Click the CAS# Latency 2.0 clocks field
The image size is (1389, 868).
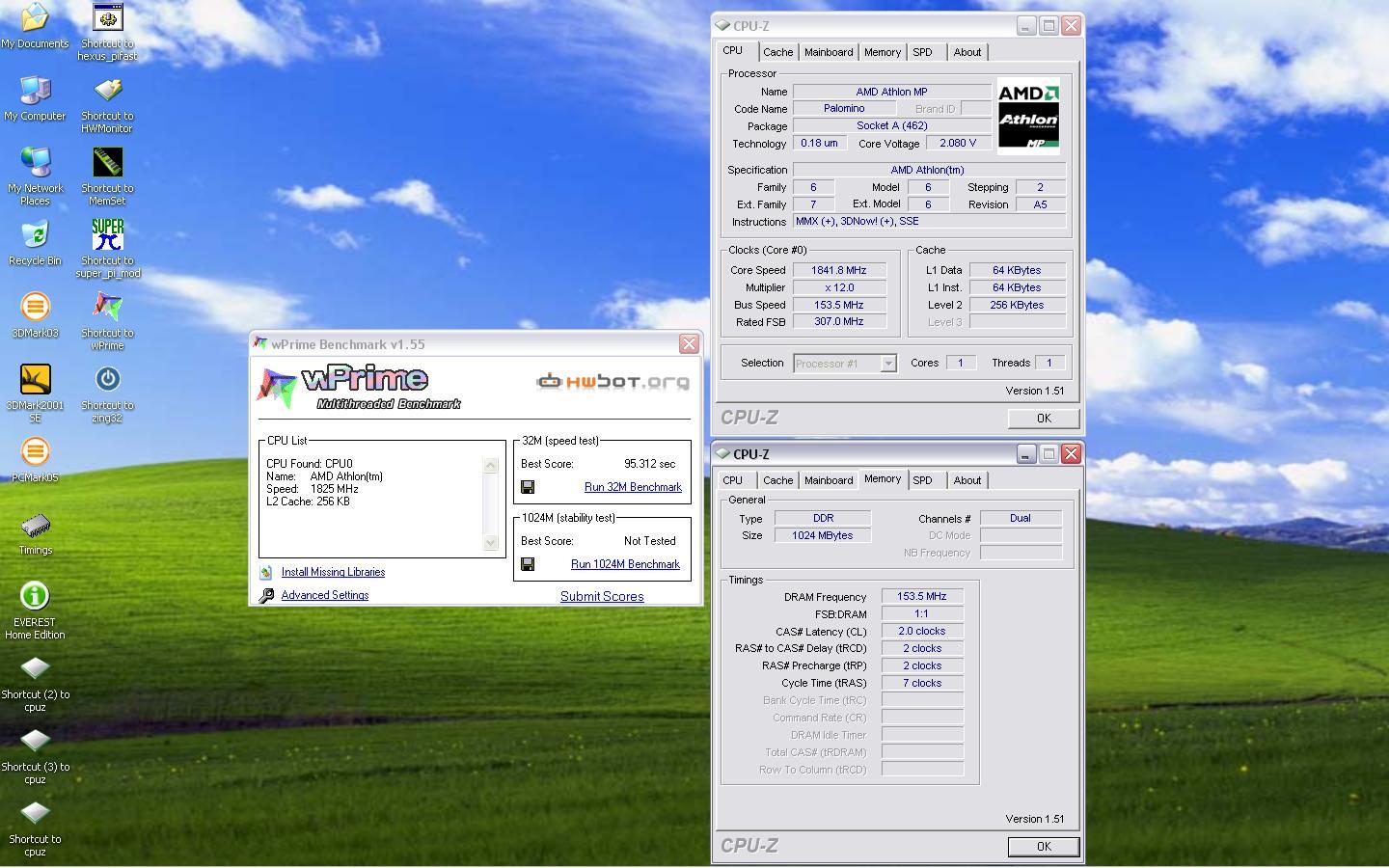click(922, 631)
